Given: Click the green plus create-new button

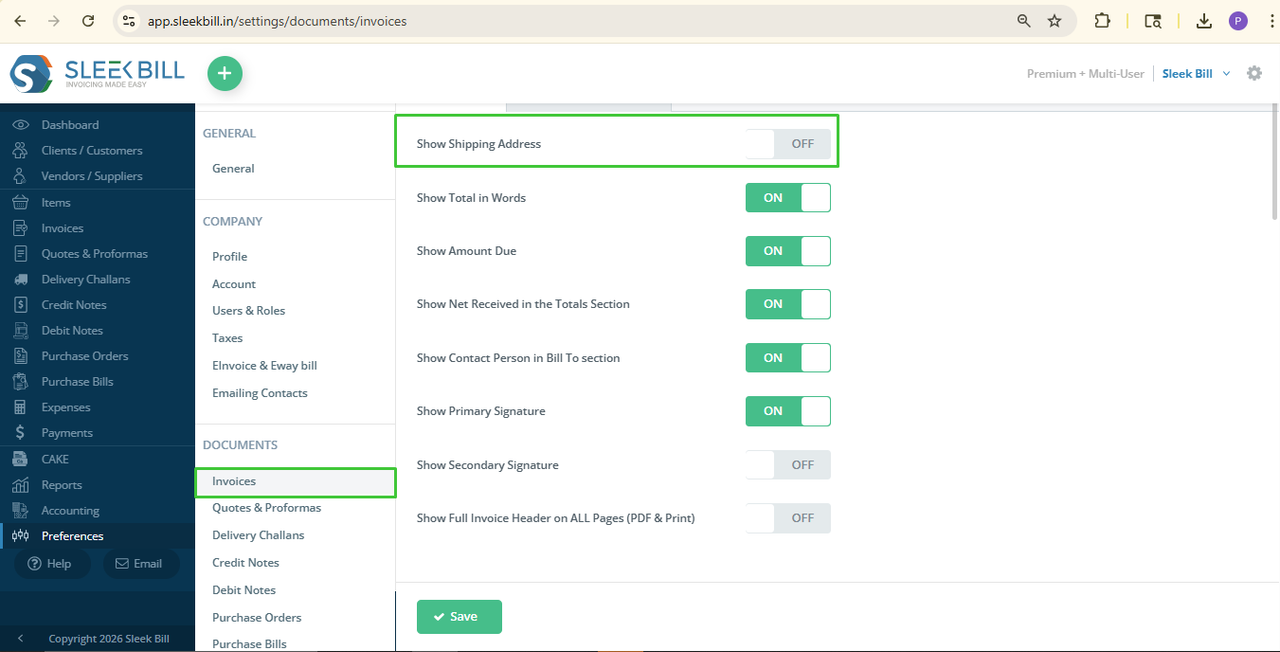Looking at the screenshot, I should tap(225, 73).
